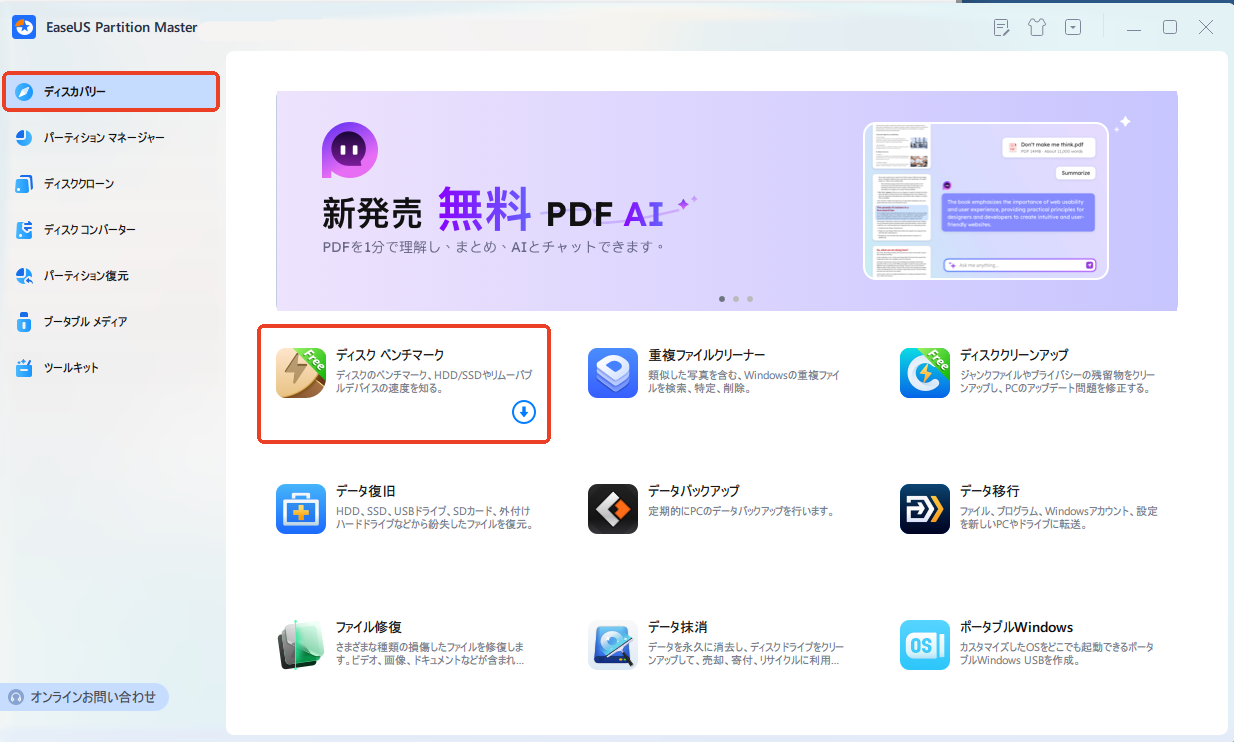Select the データ移行 app icon
Screen dimensions: 1234x742
(924, 509)
